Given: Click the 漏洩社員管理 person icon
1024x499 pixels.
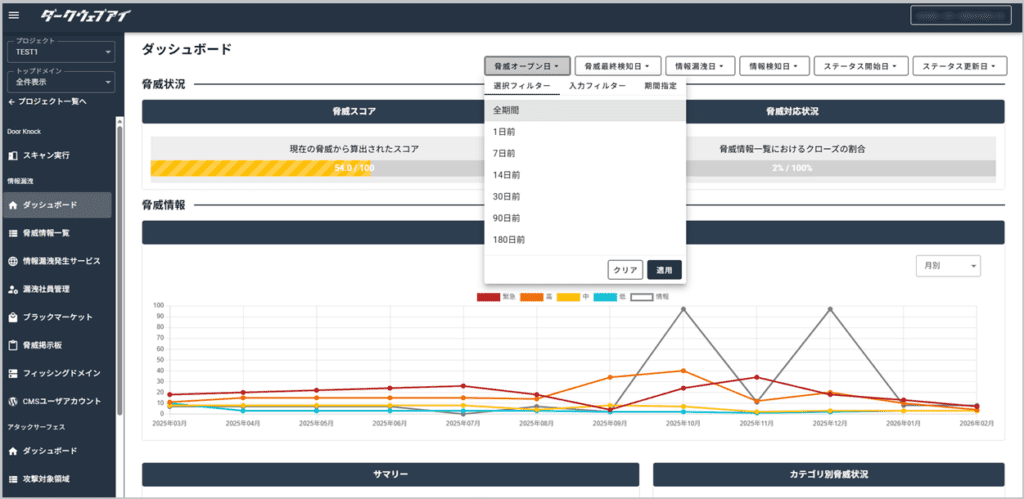Looking at the screenshot, I should click(x=13, y=289).
